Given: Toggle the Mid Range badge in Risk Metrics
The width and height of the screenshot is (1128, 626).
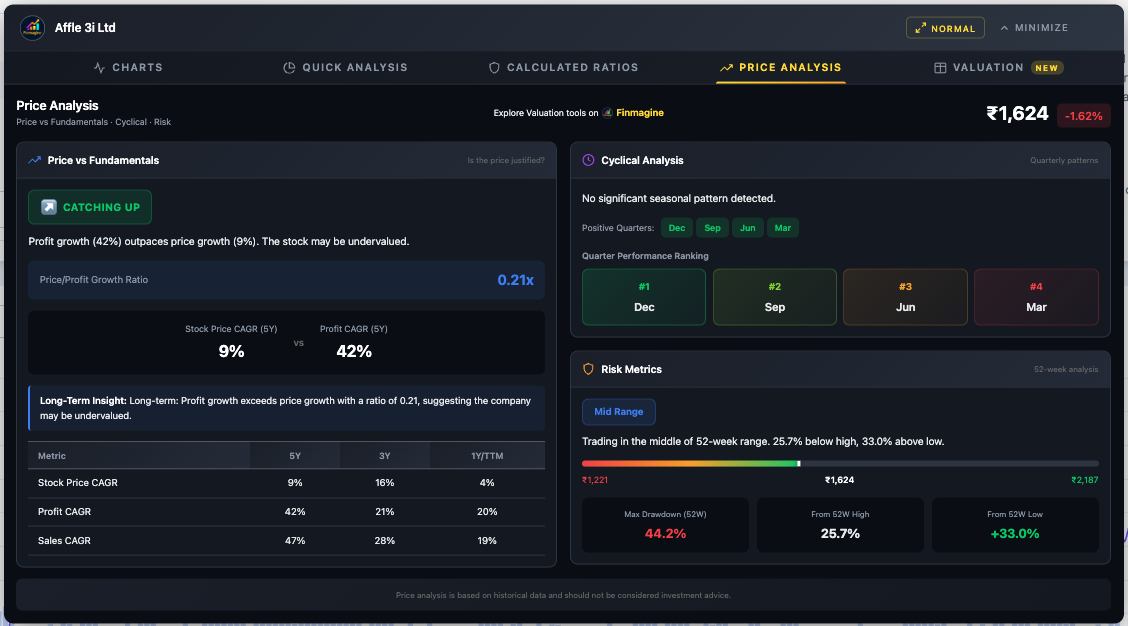Looking at the screenshot, I should (618, 412).
